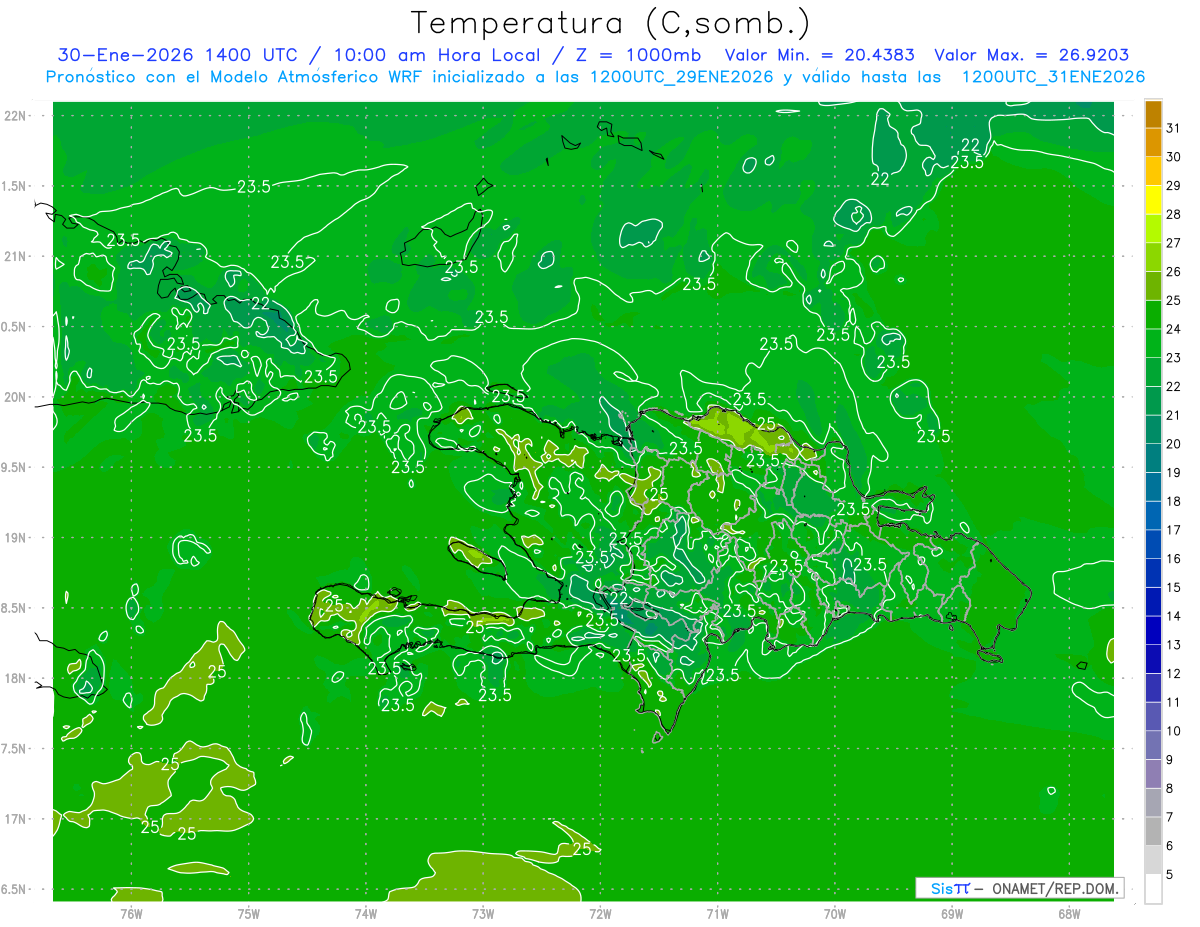Click the "6.5N" latitude axis label
The height and width of the screenshot is (927, 1200).
(15, 889)
